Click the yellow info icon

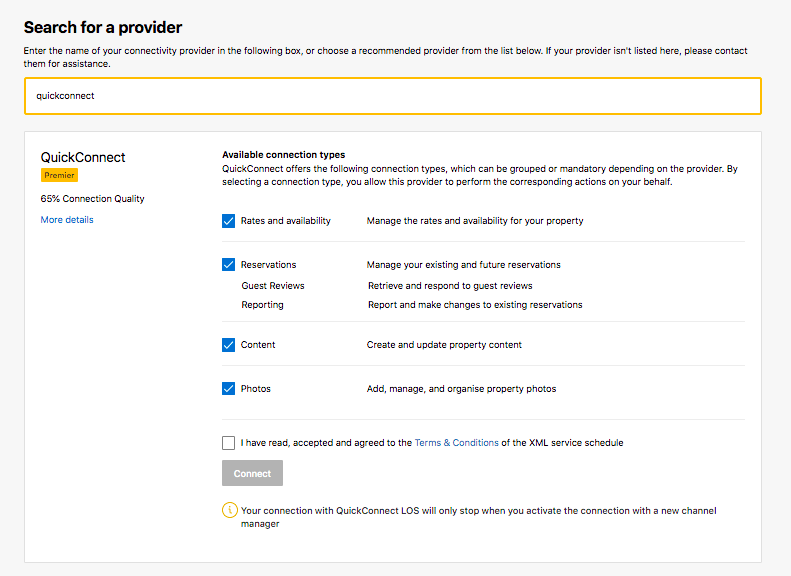point(230,510)
